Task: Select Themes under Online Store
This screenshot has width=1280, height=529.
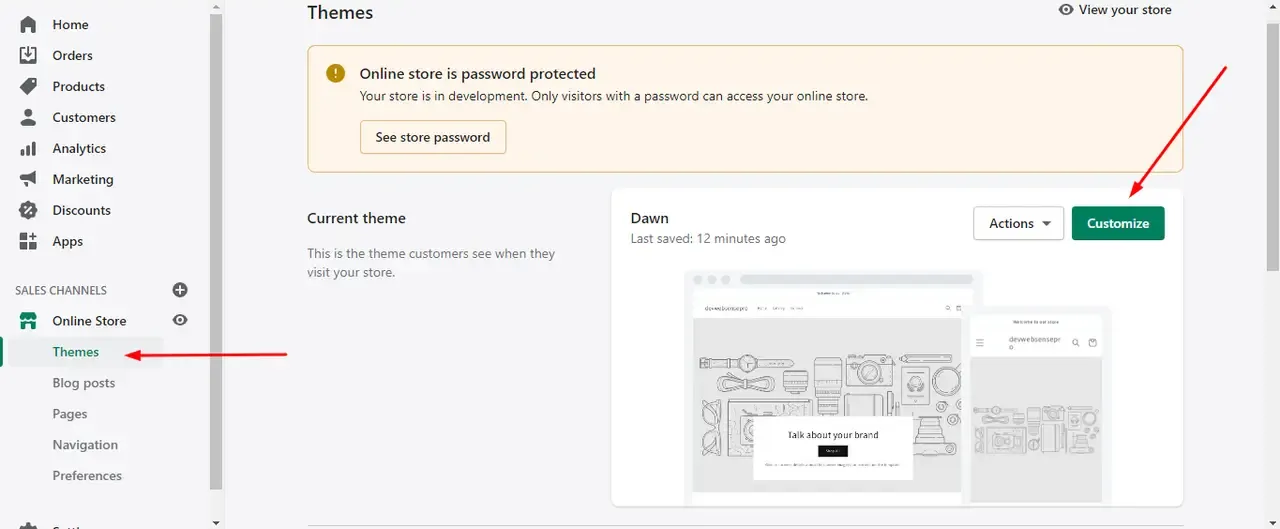Action: [76, 352]
